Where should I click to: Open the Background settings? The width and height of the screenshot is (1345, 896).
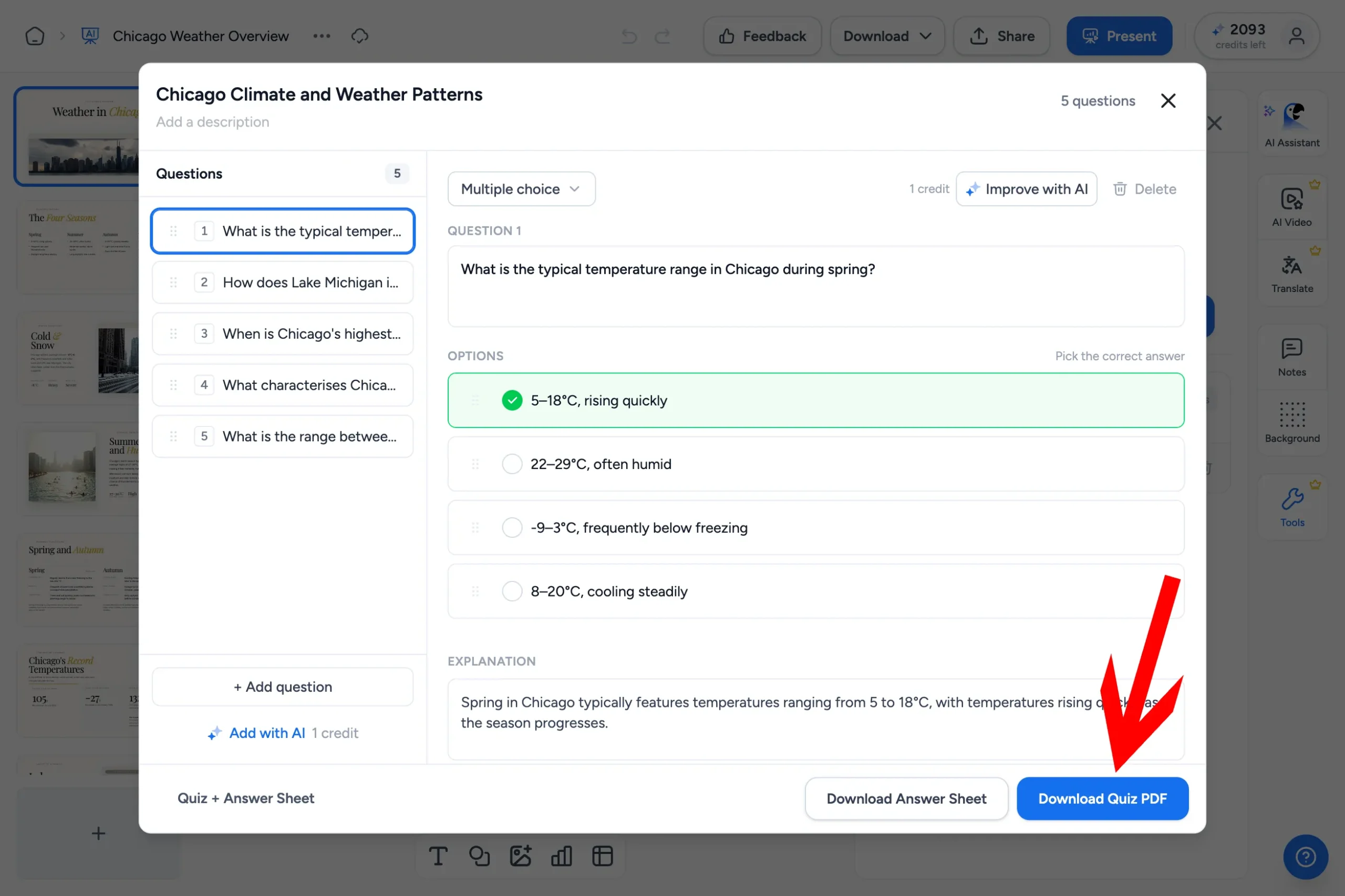pyautogui.click(x=1292, y=423)
